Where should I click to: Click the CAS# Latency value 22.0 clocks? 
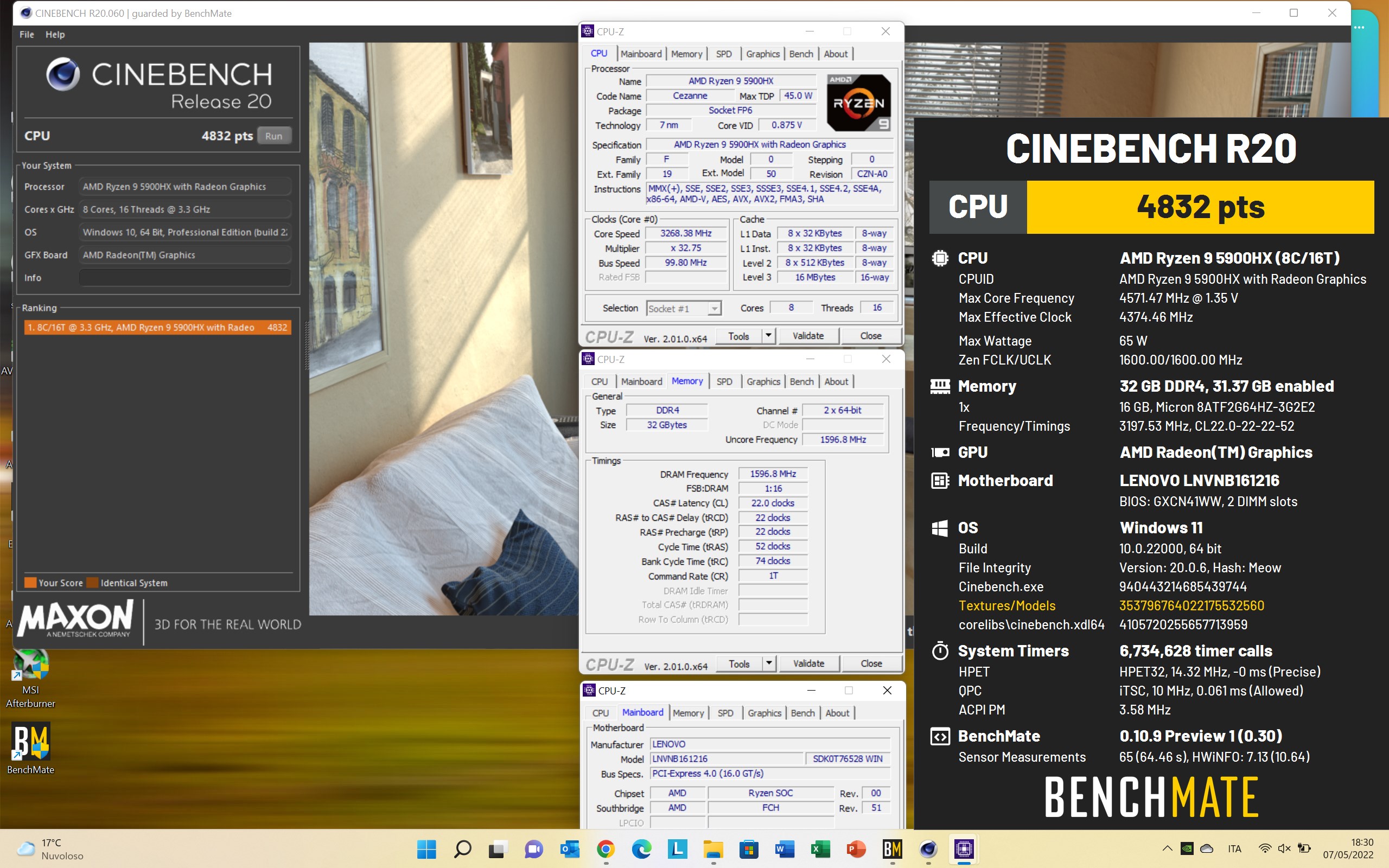(x=773, y=503)
